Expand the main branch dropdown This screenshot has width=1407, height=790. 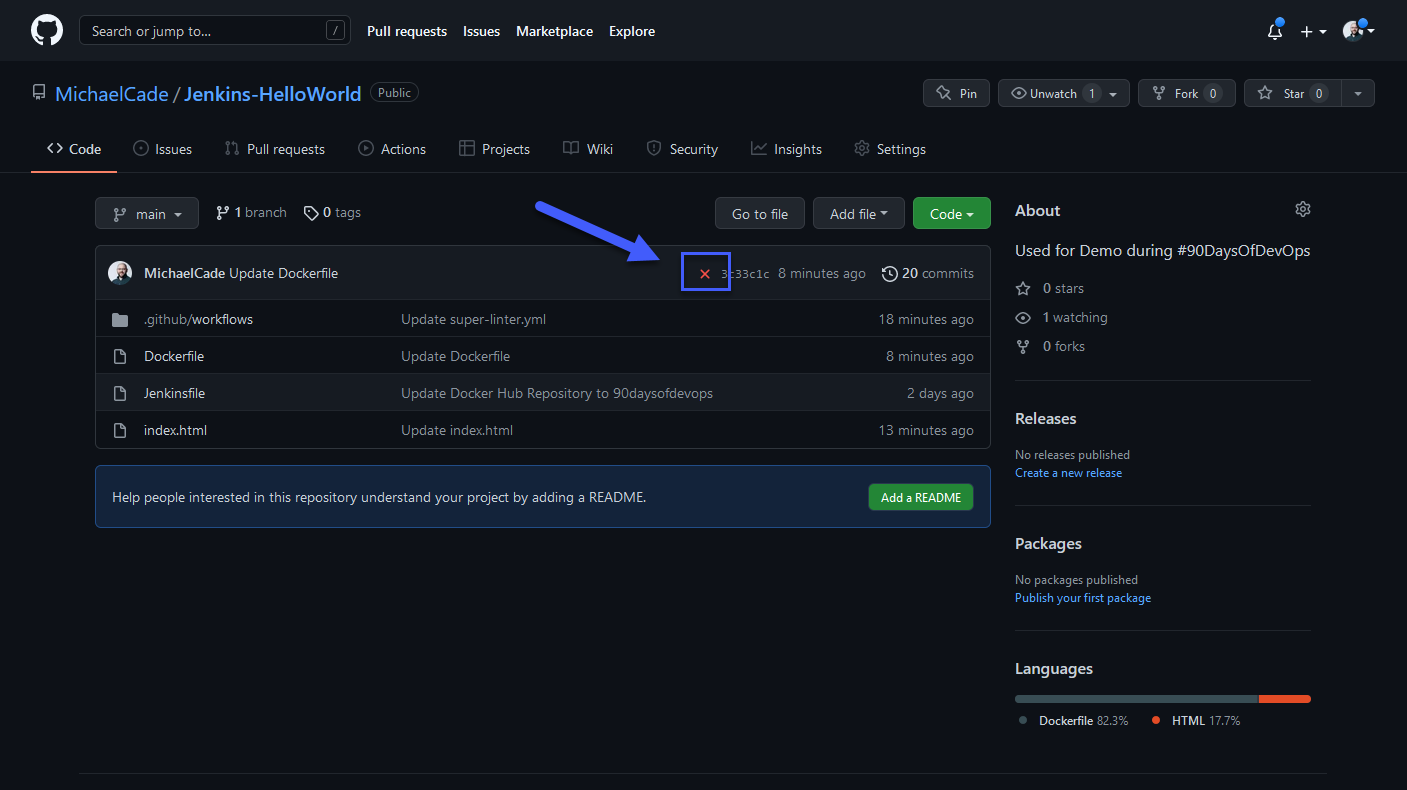147,213
